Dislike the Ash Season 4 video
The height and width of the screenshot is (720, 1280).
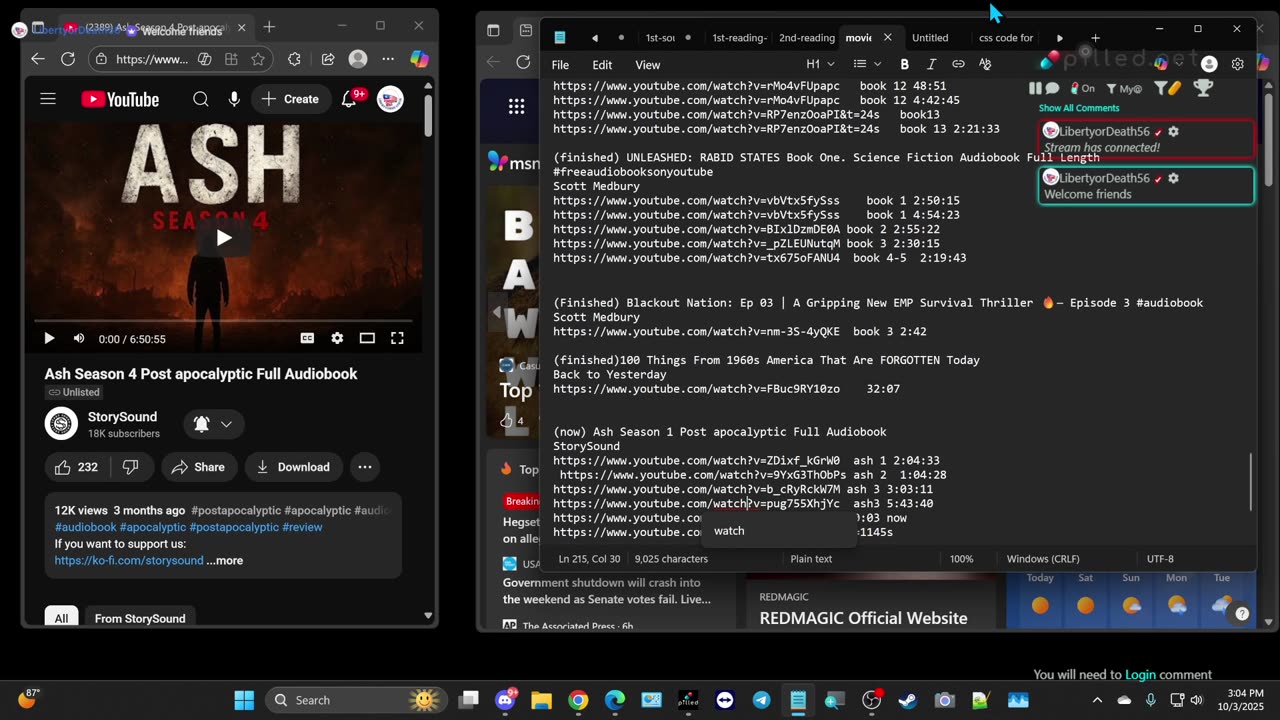pos(130,467)
